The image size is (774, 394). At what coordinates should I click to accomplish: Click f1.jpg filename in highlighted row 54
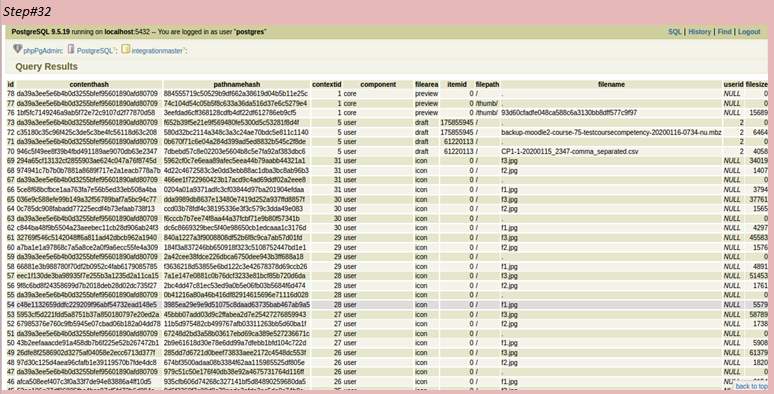[x=509, y=305]
